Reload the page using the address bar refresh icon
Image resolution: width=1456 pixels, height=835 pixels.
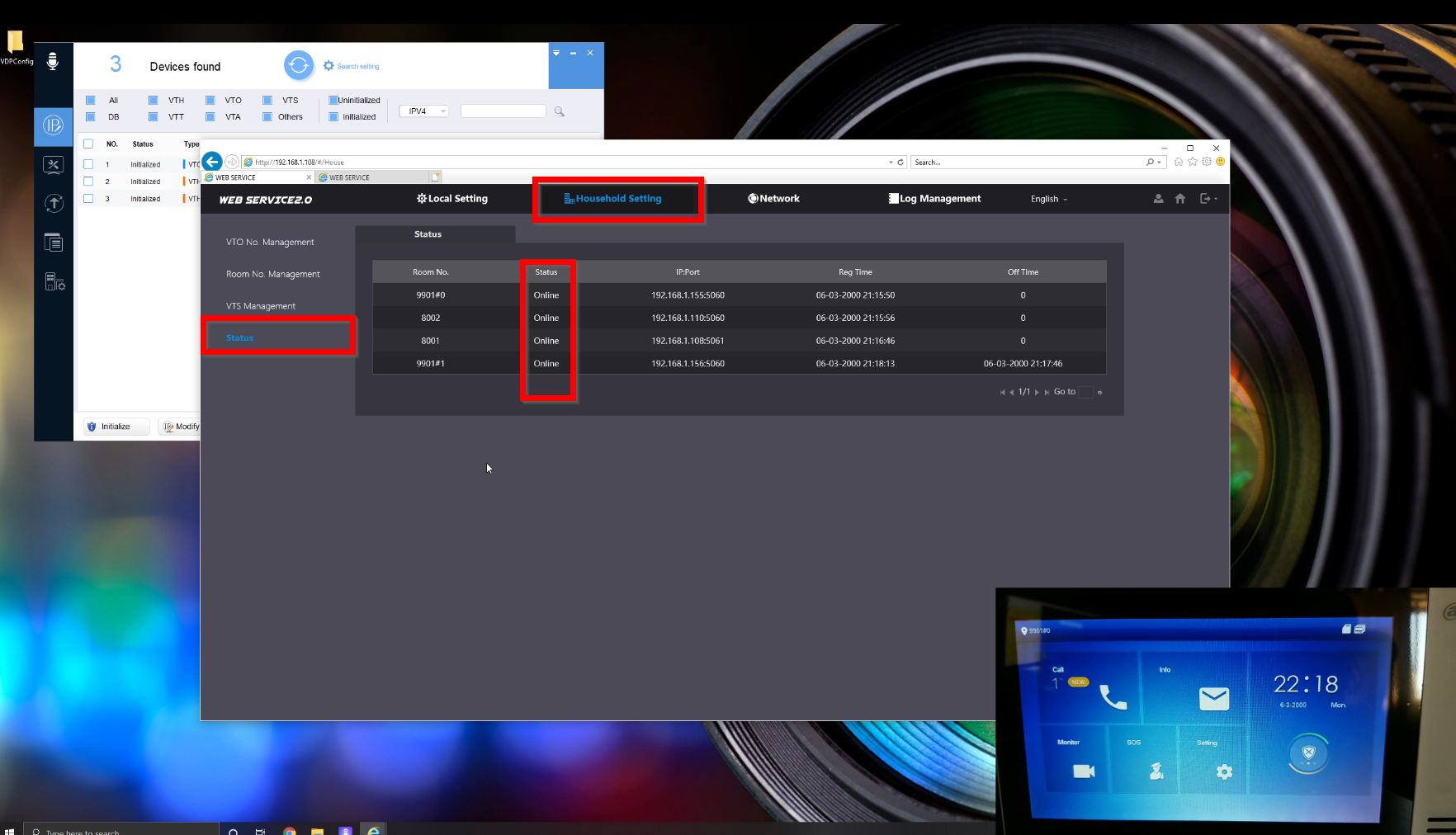point(901,163)
